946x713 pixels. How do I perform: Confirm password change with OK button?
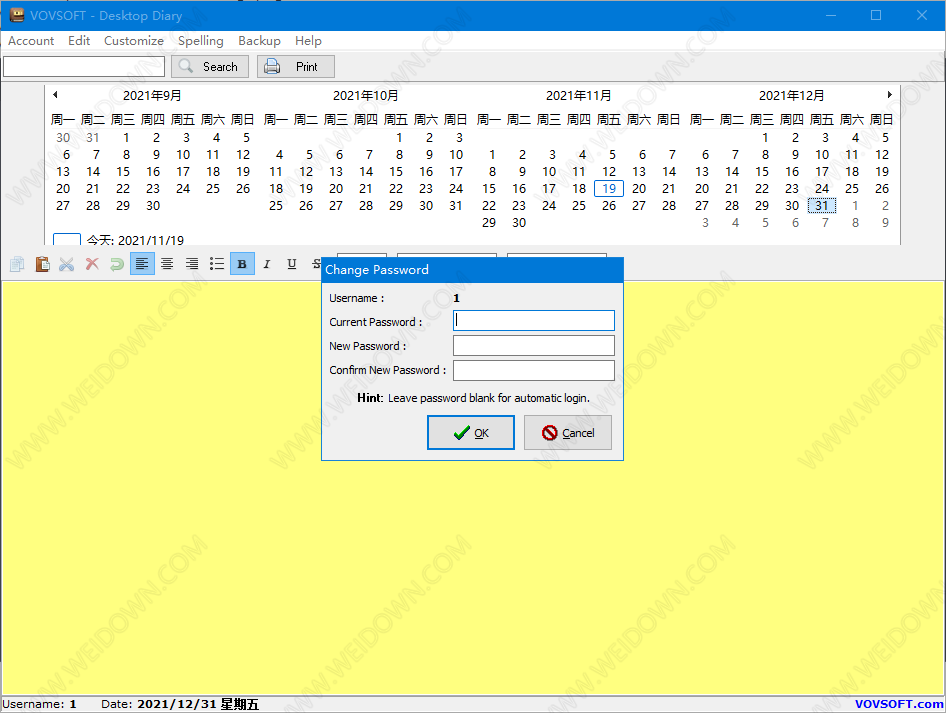click(x=471, y=433)
